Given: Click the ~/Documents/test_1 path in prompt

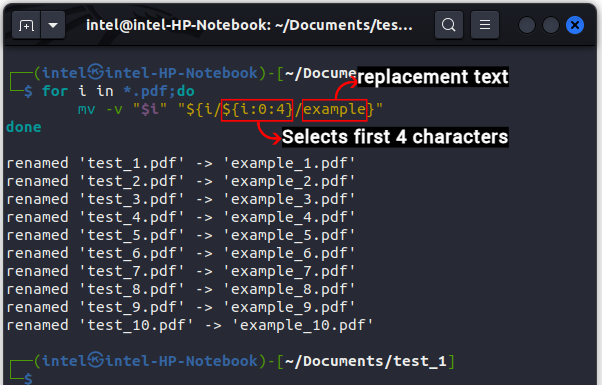Looking at the screenshot, I should 366,361.
